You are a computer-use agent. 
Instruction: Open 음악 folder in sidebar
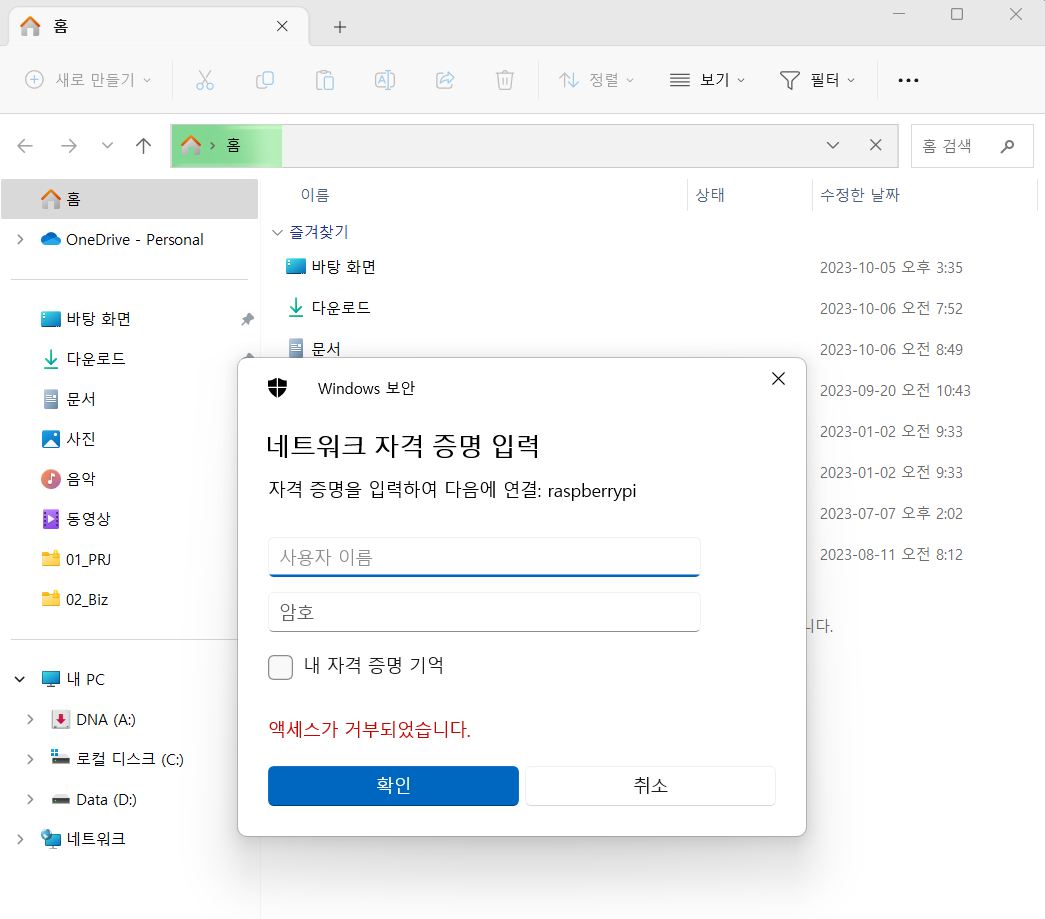81,479
